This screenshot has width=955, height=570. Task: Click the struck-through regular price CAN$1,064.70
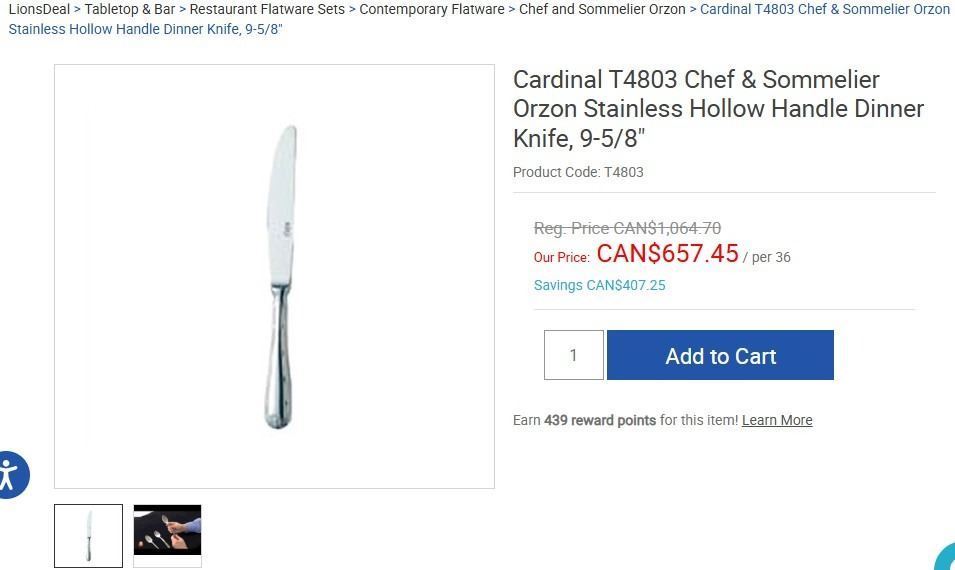click(627, 228)
